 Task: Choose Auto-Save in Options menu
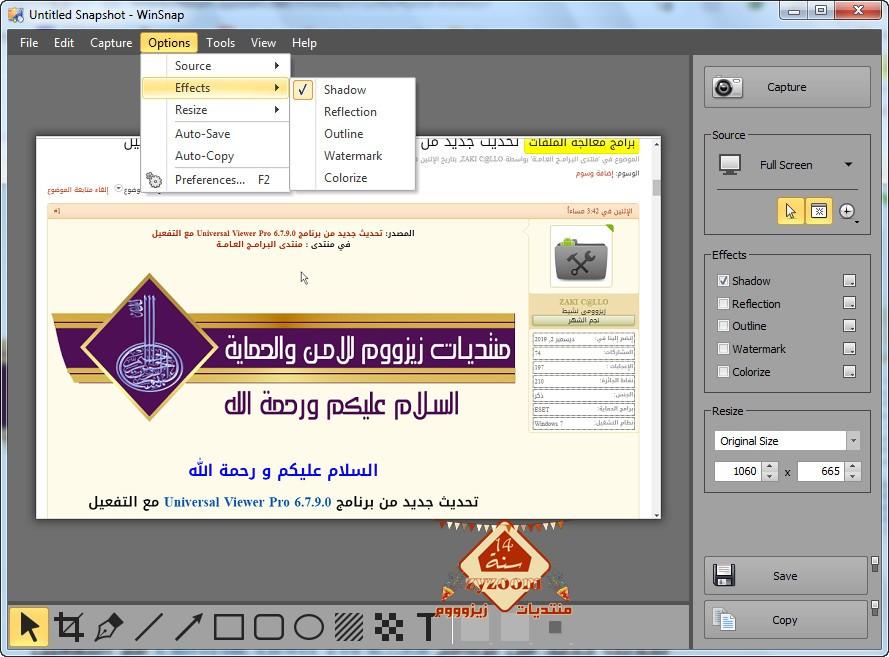tap(216, 134)
